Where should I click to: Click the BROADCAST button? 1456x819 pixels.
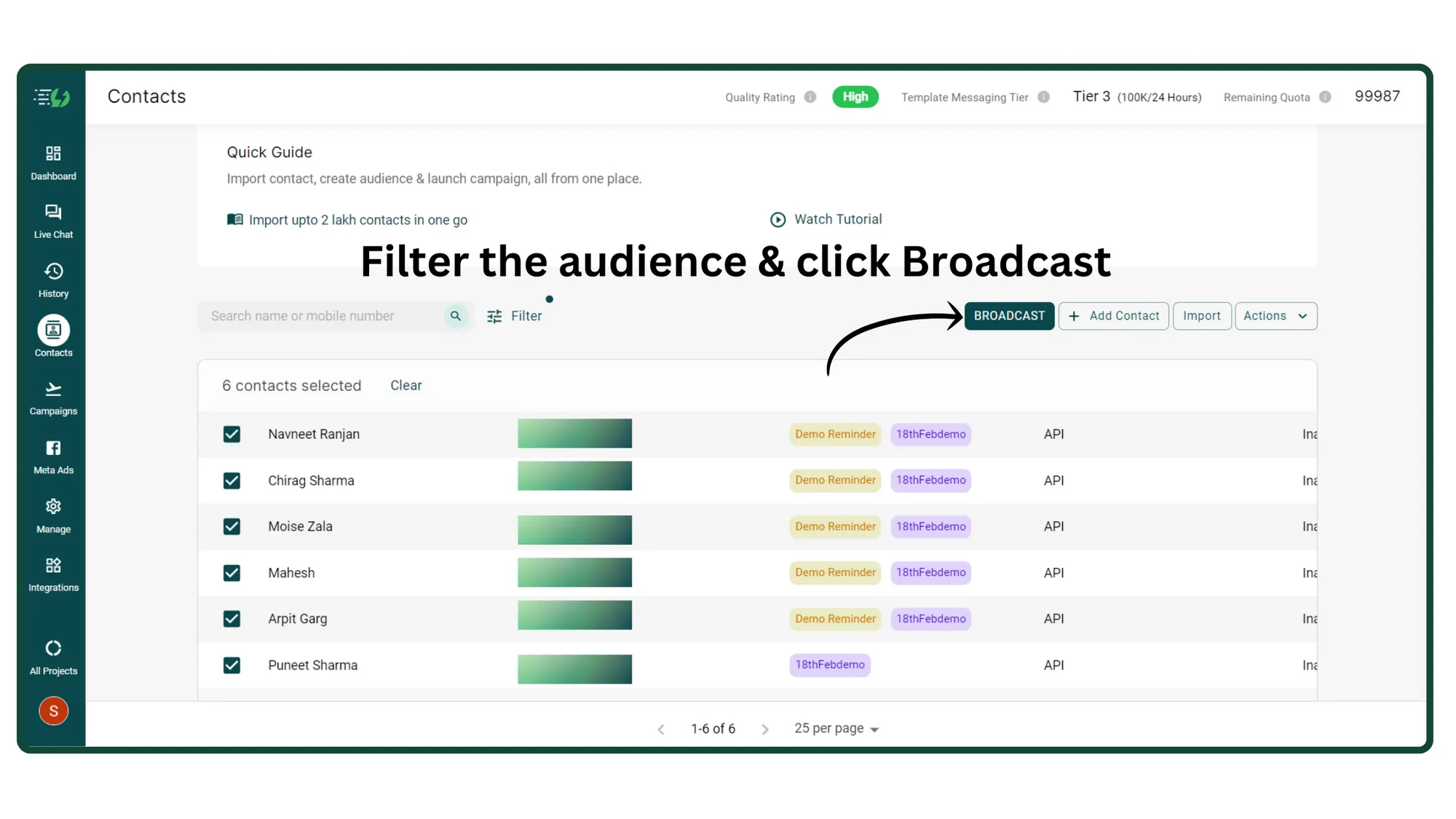click(x=1009, y=316)
